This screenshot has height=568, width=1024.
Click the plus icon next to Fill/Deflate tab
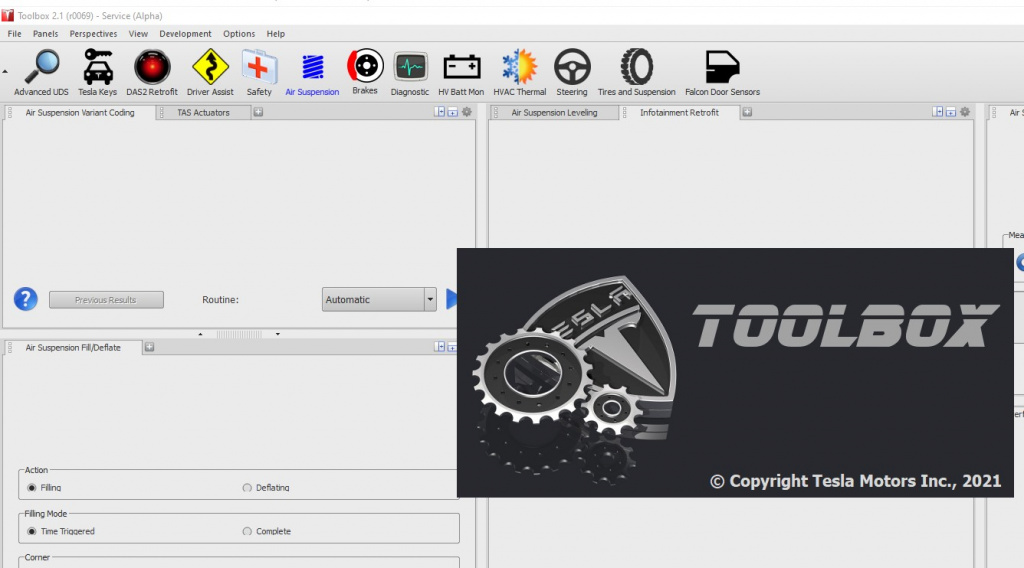(149, 347)
